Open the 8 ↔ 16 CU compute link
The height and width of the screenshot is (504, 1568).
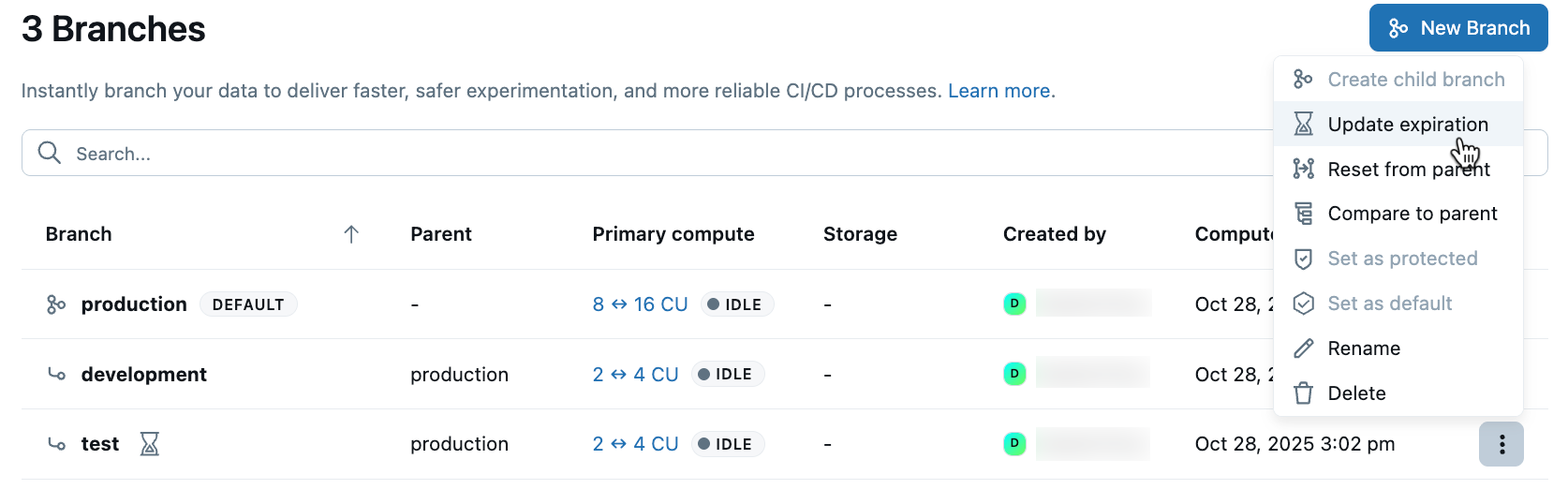[x=640, y=304]
